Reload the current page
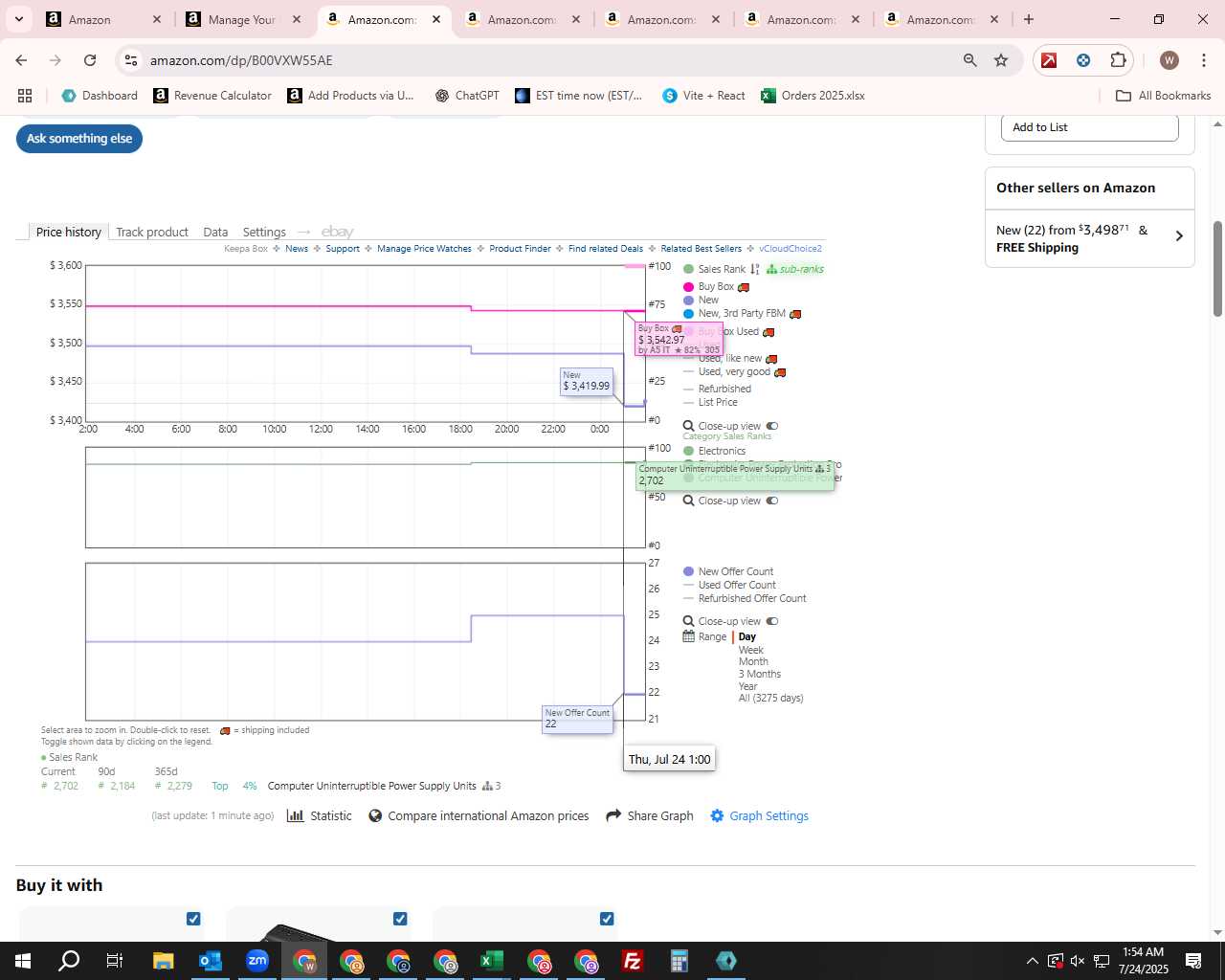 (90, 60)
